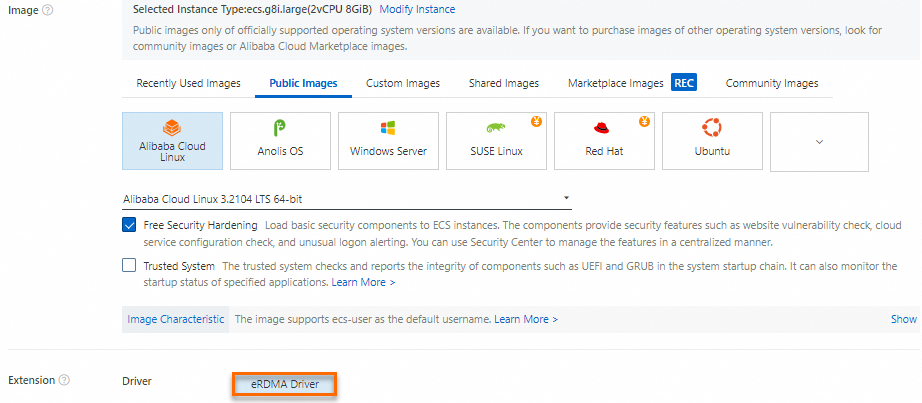Select the SUSE Linux image card

[496, 141]
